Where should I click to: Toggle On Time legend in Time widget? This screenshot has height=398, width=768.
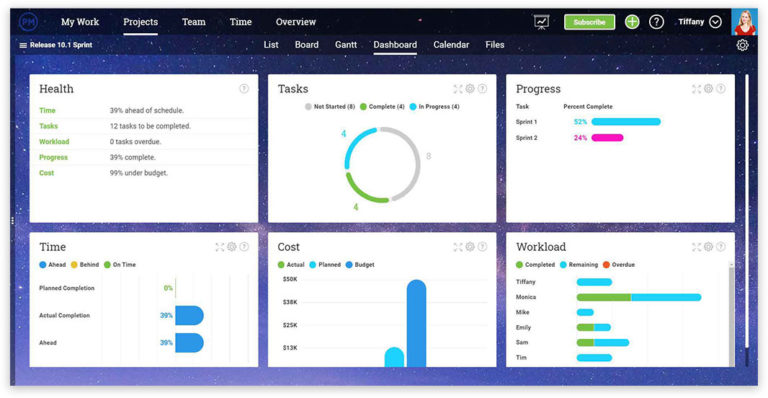[x=120, y=264]
